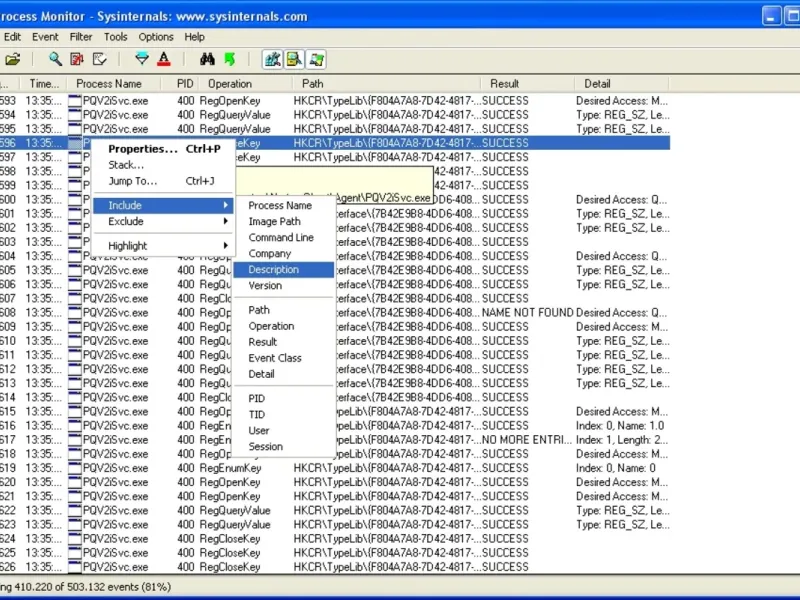800x600 pixels.
Task: Choose Jump To... in the context menu
Action: 163,181
